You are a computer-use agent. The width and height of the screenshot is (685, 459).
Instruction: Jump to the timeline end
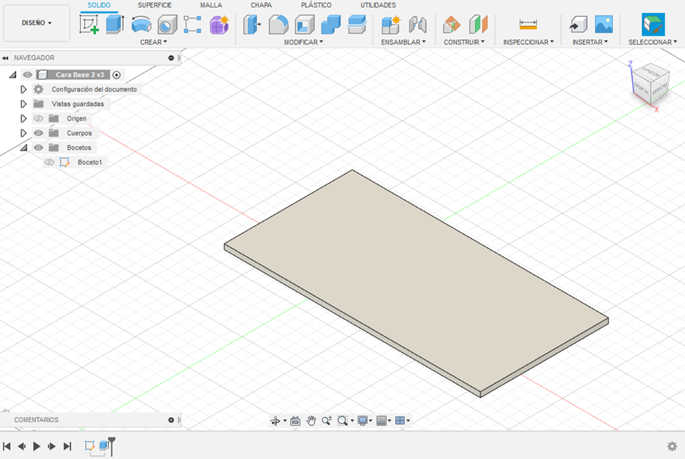click(67, 446)
